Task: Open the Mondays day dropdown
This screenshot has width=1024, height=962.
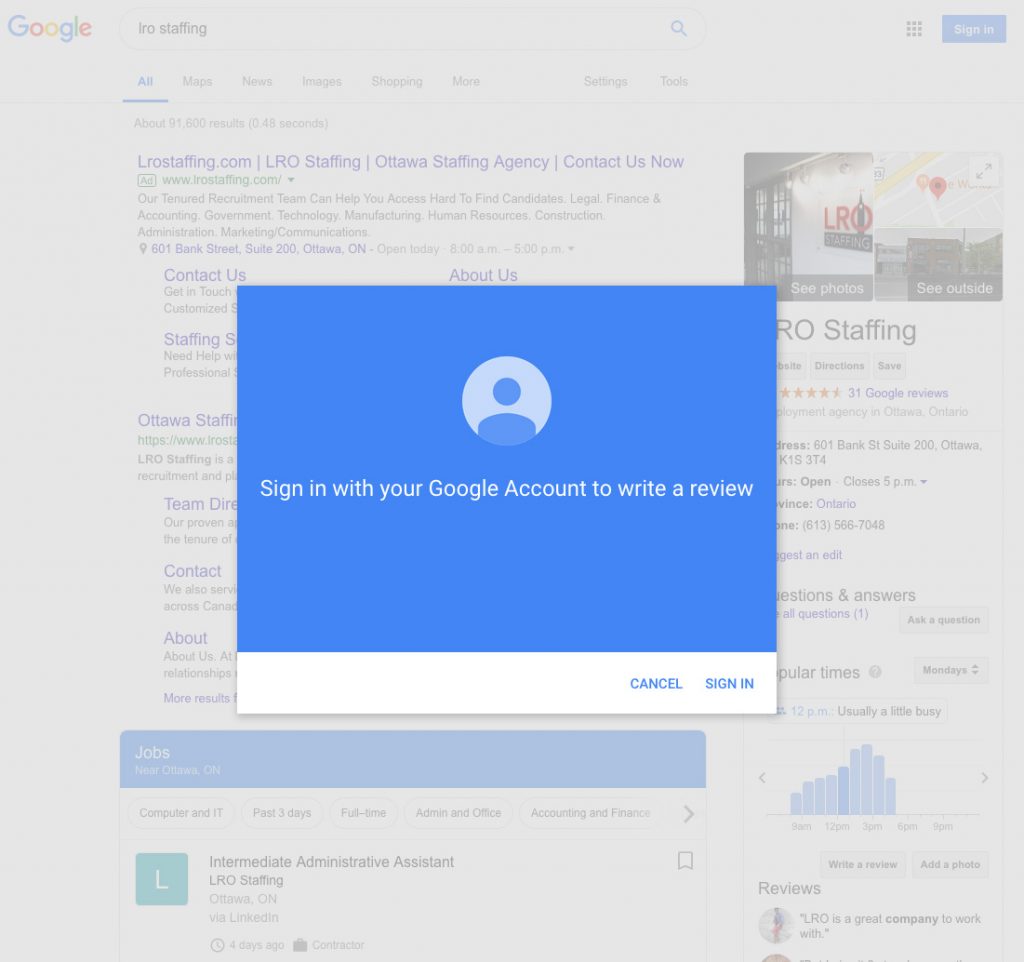Action: tap(950, 671)
